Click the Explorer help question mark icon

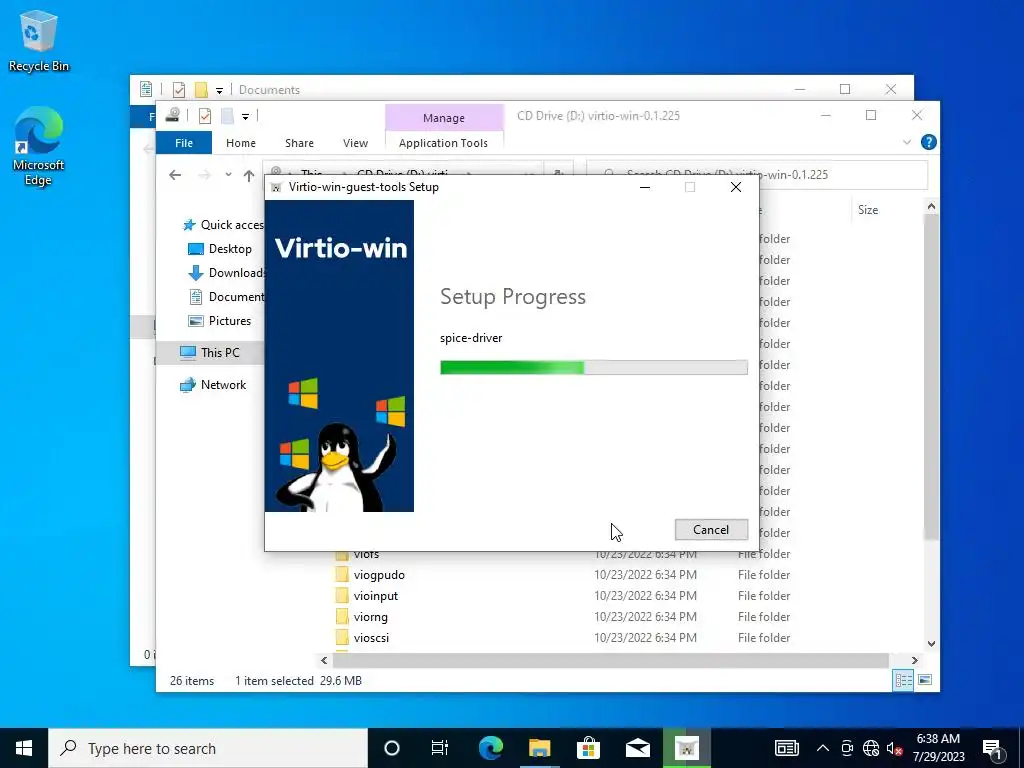coord(928,142)
